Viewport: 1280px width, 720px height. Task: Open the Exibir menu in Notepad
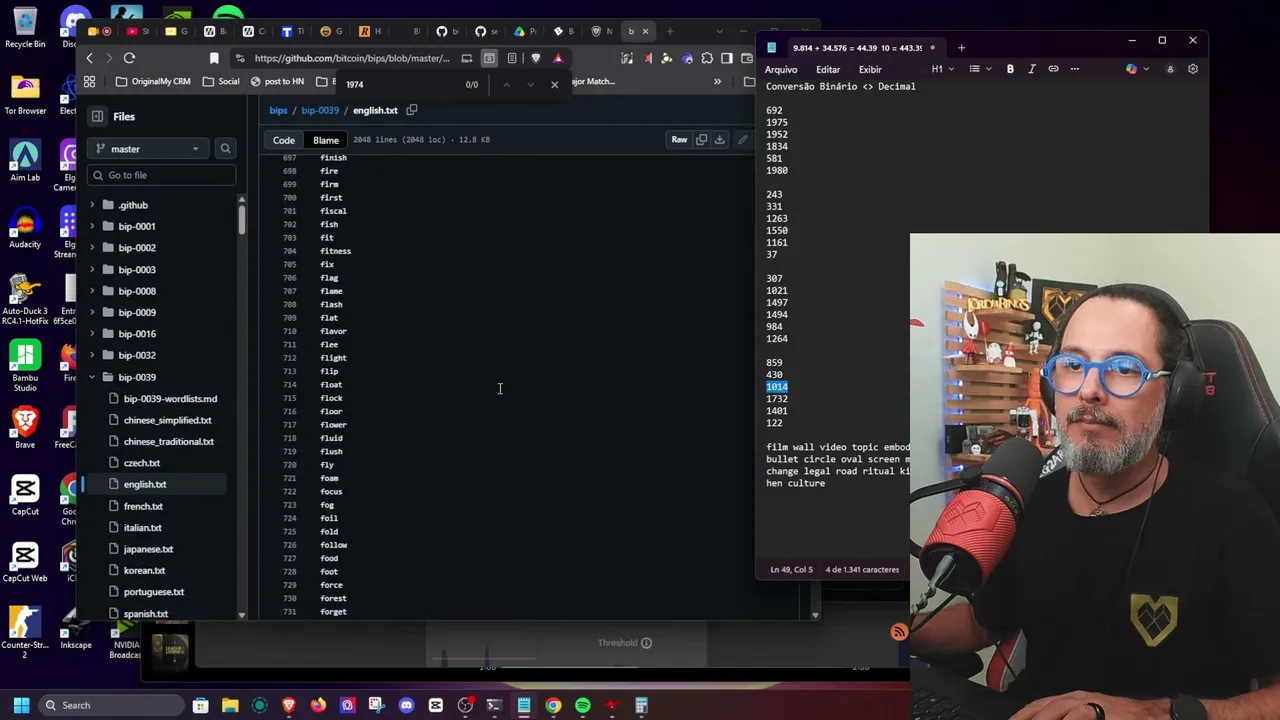[x=870, y=69]
